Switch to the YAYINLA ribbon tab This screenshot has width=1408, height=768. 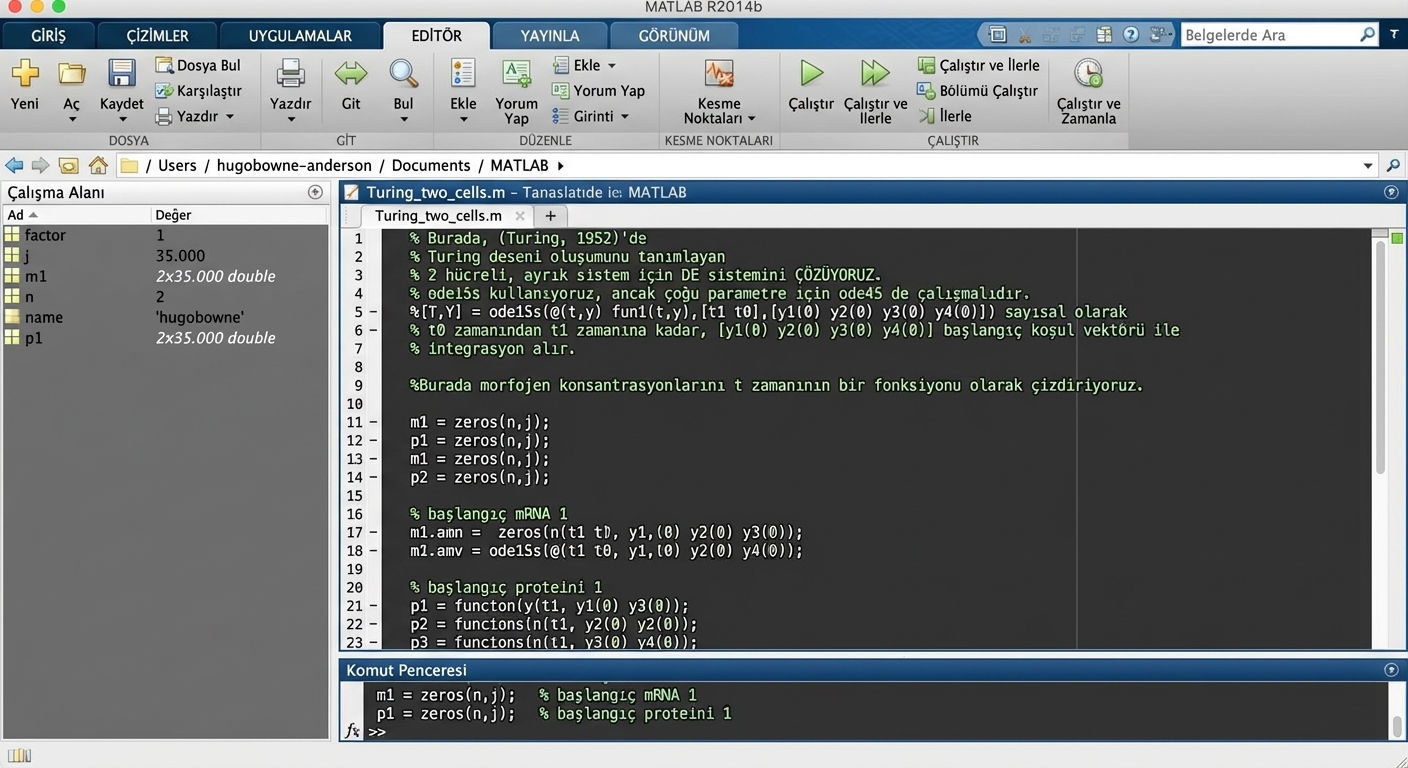[x=549, y=35]
